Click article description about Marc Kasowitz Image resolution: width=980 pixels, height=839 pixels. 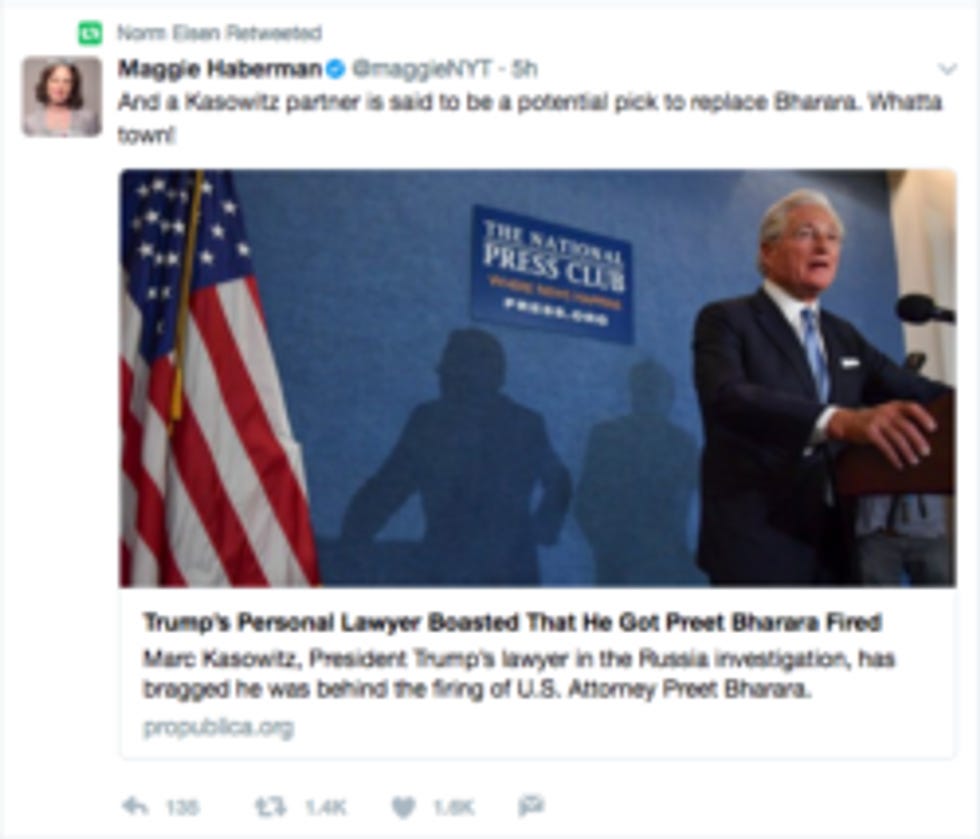pyautogui.click(x=519, y=674)
